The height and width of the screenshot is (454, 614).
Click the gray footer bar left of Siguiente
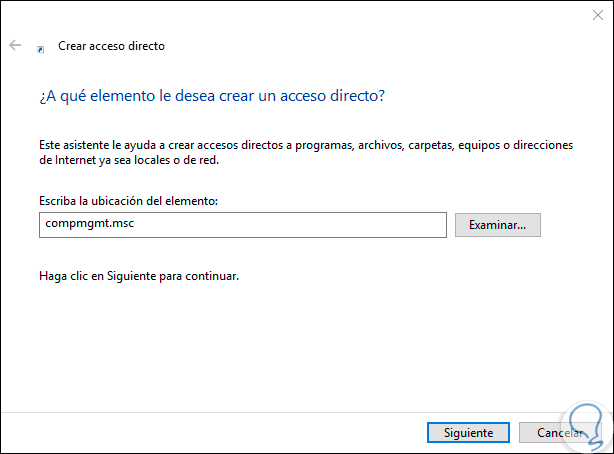200,433
